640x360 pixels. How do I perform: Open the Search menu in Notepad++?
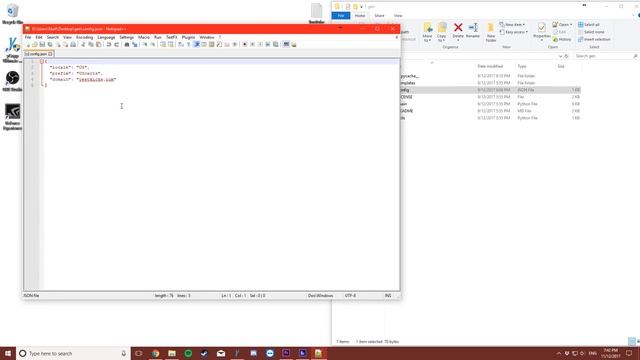point(53,37)
